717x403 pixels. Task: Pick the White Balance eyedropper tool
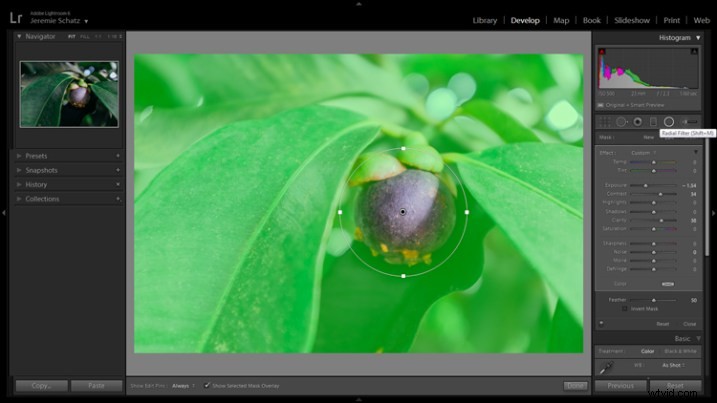tap(607, 367)
